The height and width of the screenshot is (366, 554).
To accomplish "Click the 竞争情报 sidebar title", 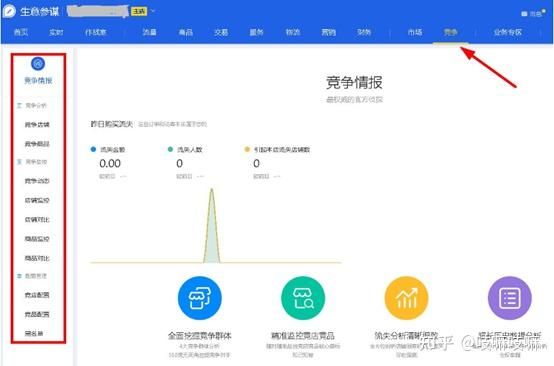I will click(38, 81).
